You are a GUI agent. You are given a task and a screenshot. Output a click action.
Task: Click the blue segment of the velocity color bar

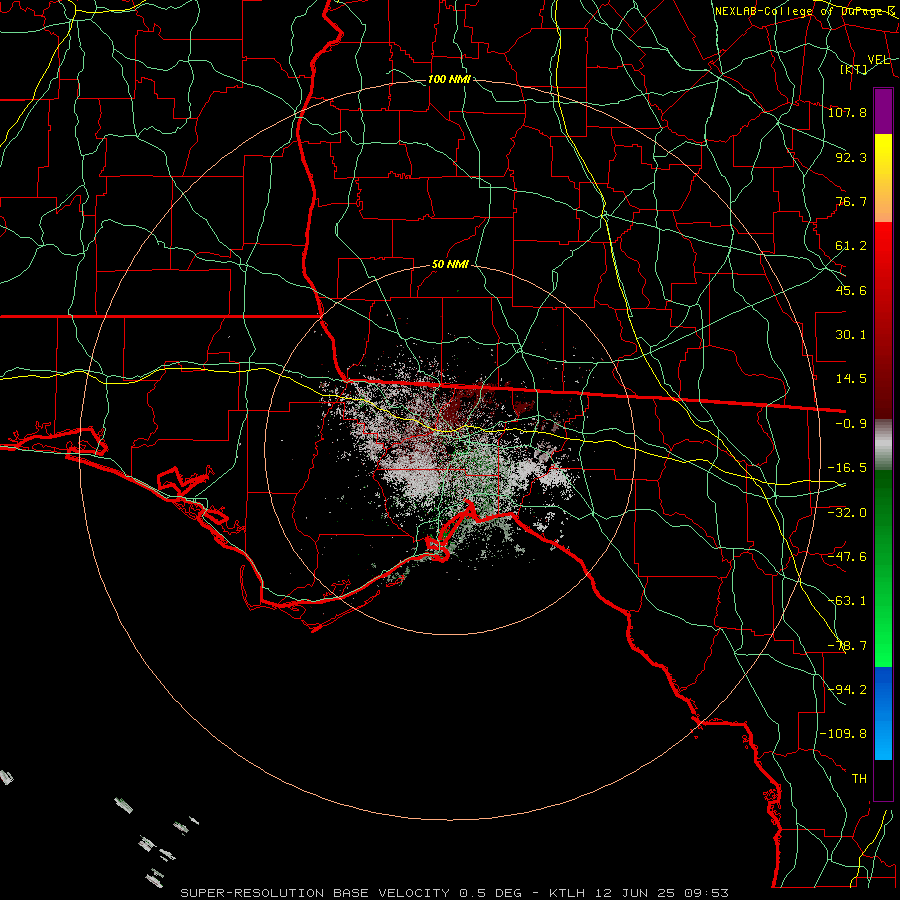[883, 713]
